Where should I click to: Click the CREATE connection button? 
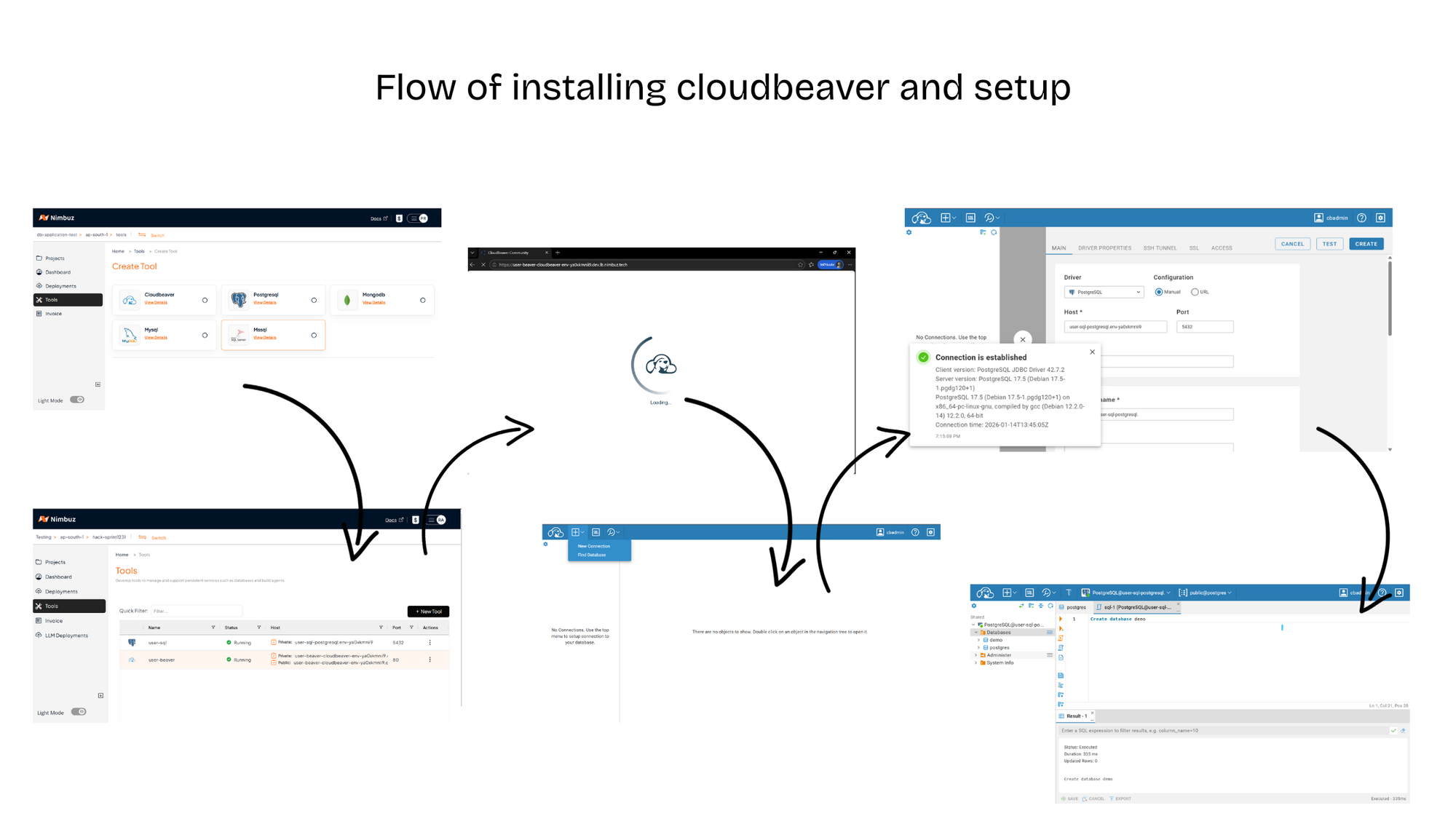[x=1366, y=244]
